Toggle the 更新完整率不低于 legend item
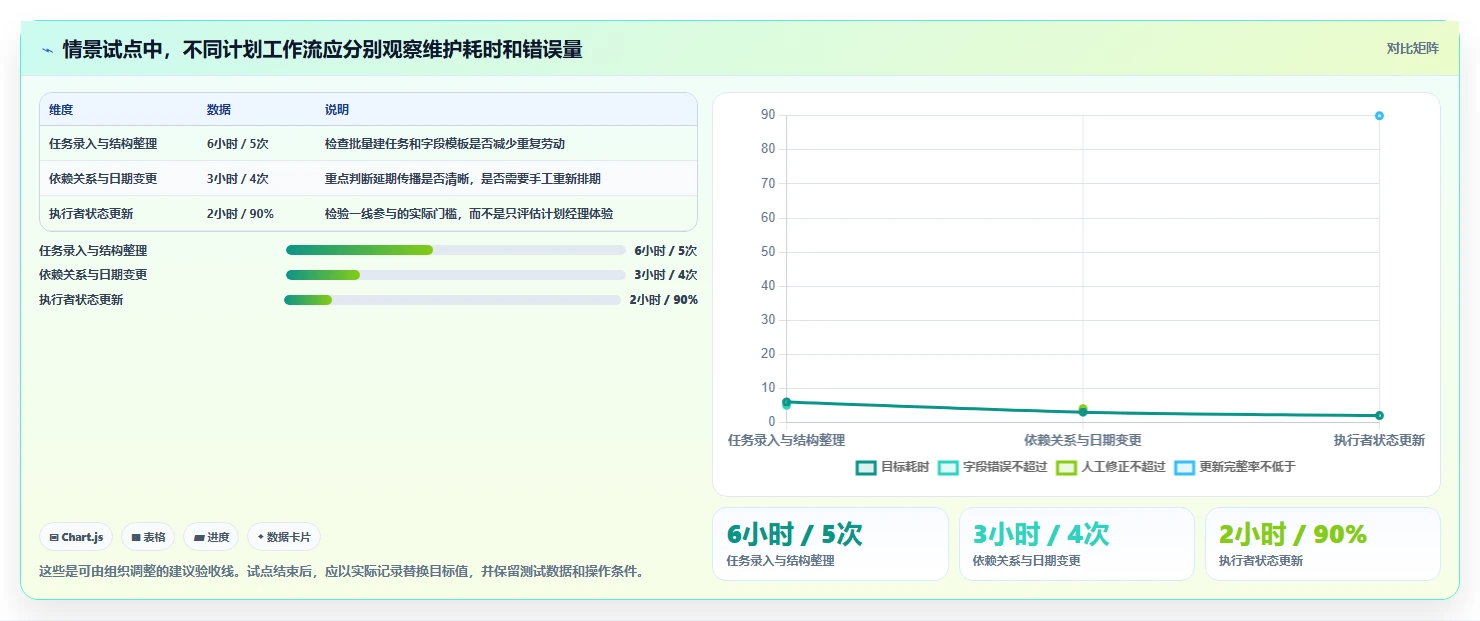The height and width of the screenshot is (621, 1480). click(1235, 467)
